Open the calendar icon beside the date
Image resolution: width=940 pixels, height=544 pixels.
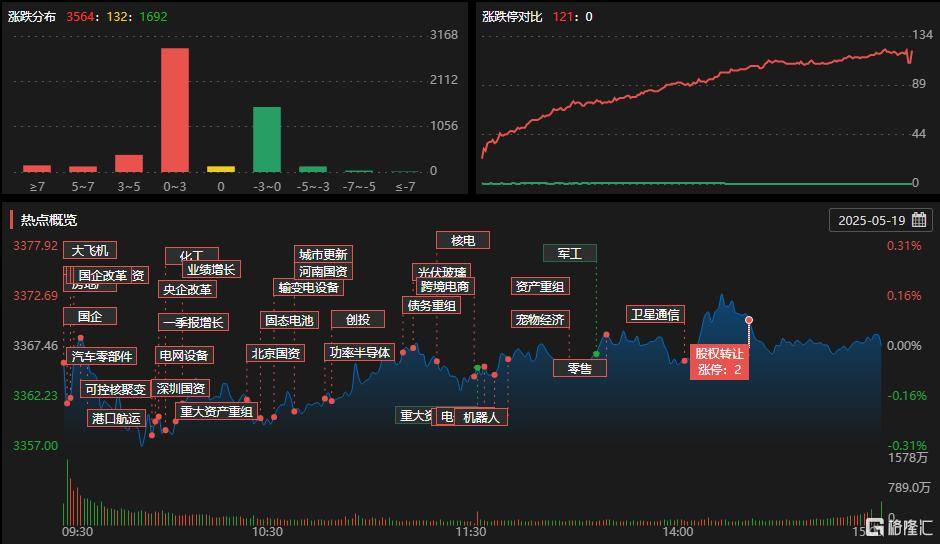918,220
